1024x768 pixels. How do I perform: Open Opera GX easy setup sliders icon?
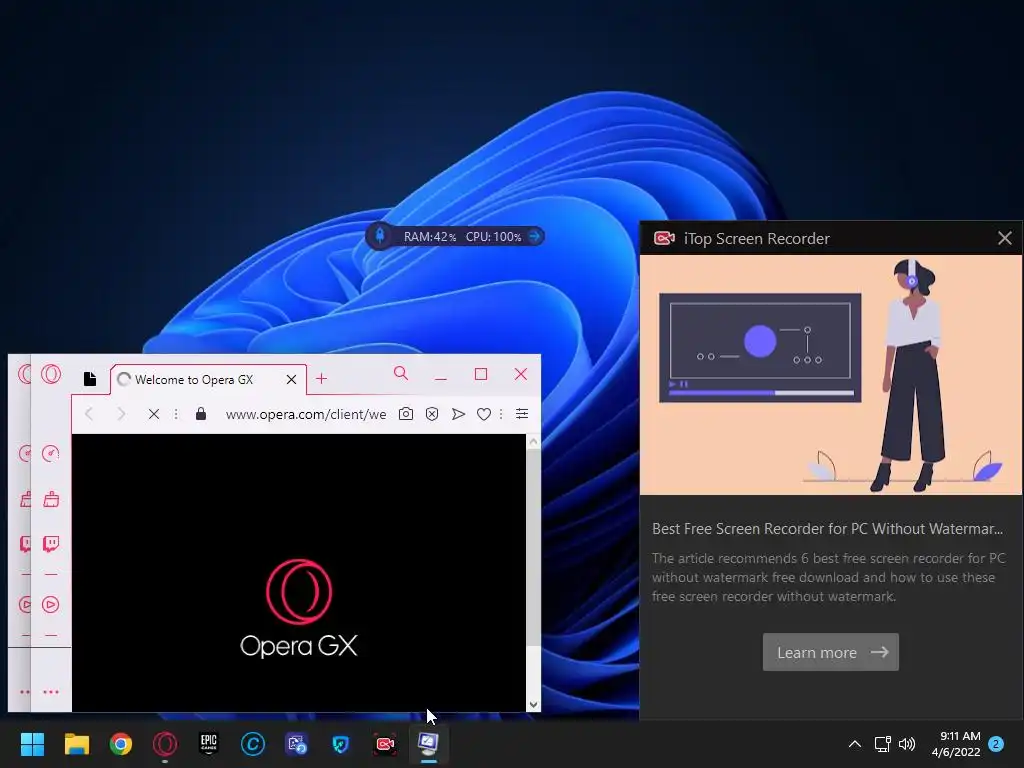point(522,413)
